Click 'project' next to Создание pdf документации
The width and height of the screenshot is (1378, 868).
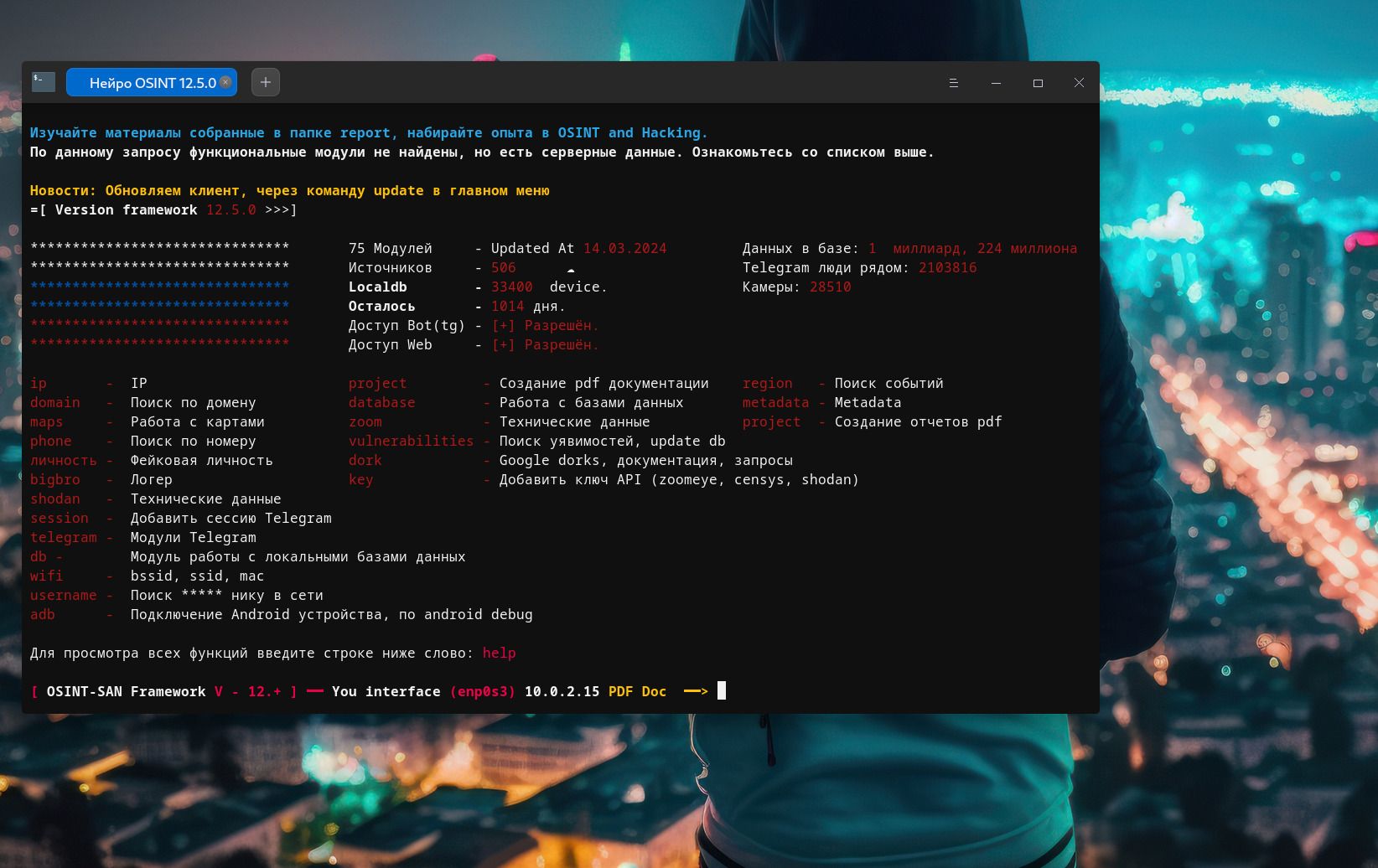click(x=378, y=383)
